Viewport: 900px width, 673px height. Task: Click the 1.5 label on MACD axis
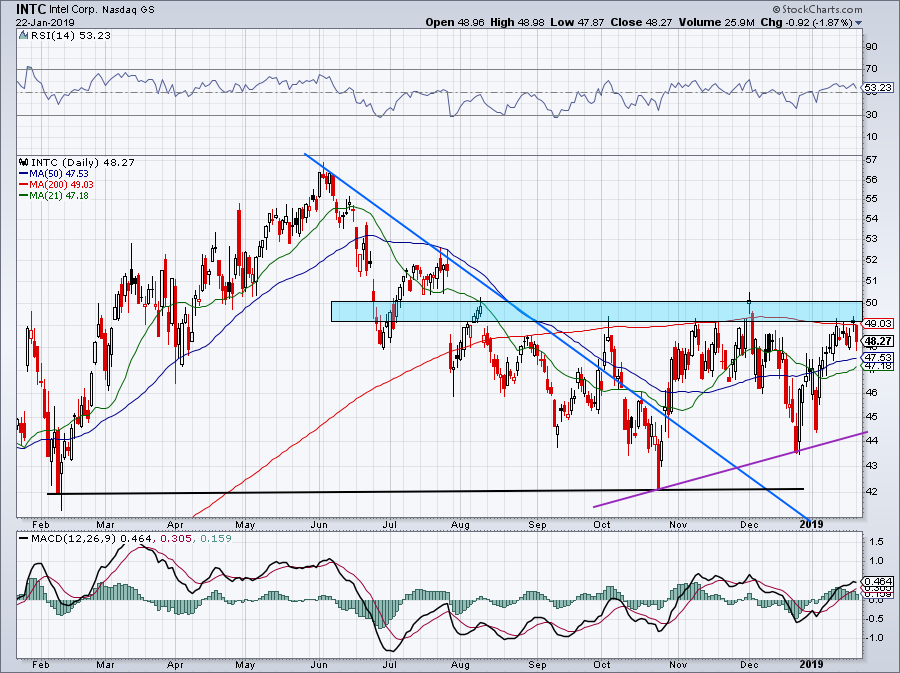coord(876,541)
